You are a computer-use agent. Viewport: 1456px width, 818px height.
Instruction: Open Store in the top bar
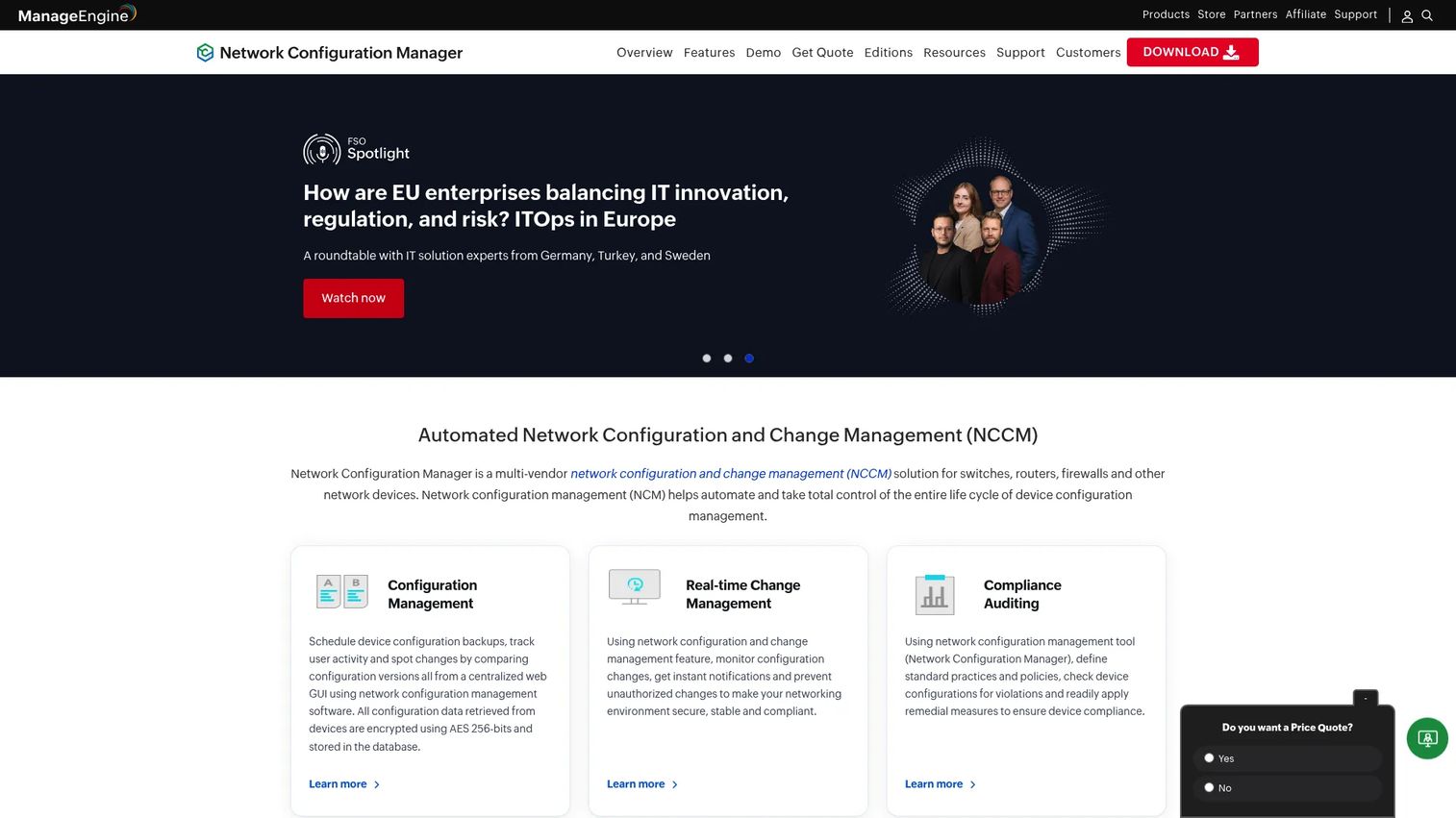(1212, 14)
